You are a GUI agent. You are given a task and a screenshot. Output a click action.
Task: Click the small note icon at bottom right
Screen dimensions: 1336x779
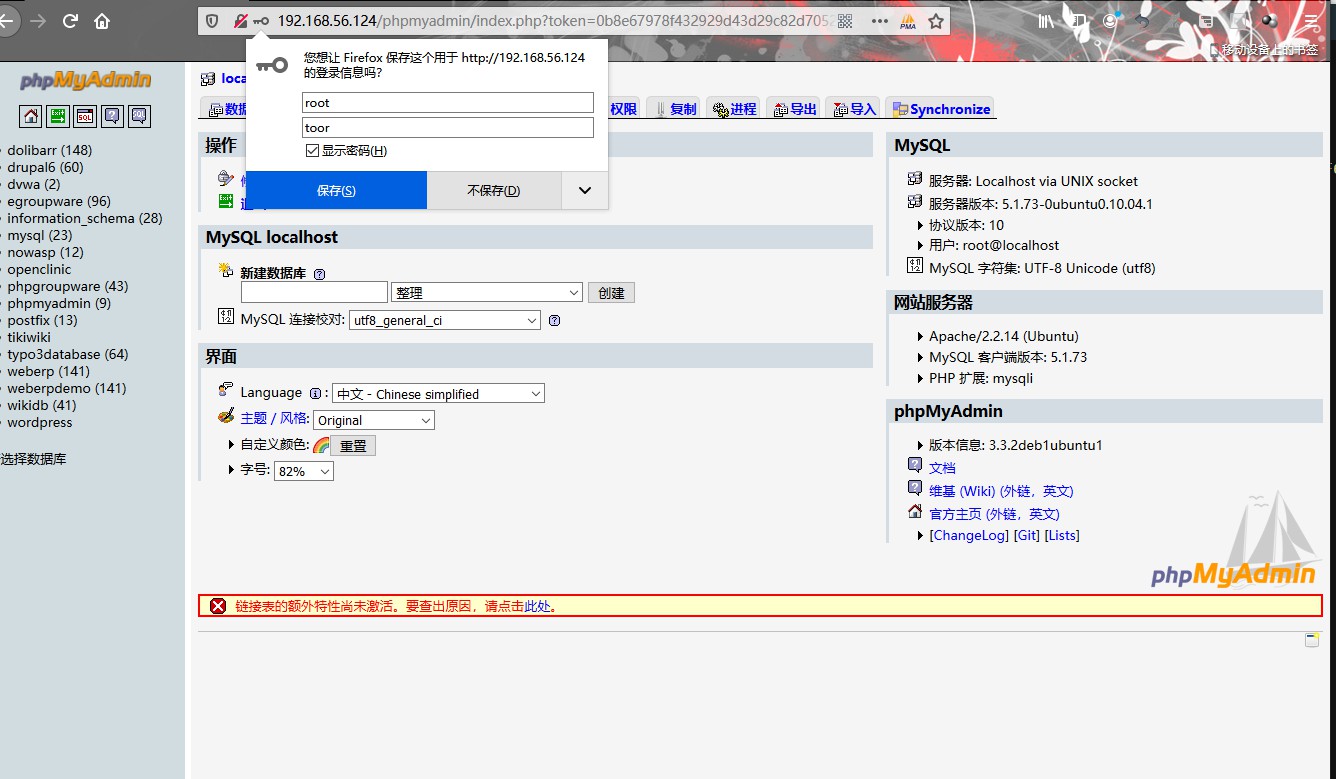click(1312, 640)
